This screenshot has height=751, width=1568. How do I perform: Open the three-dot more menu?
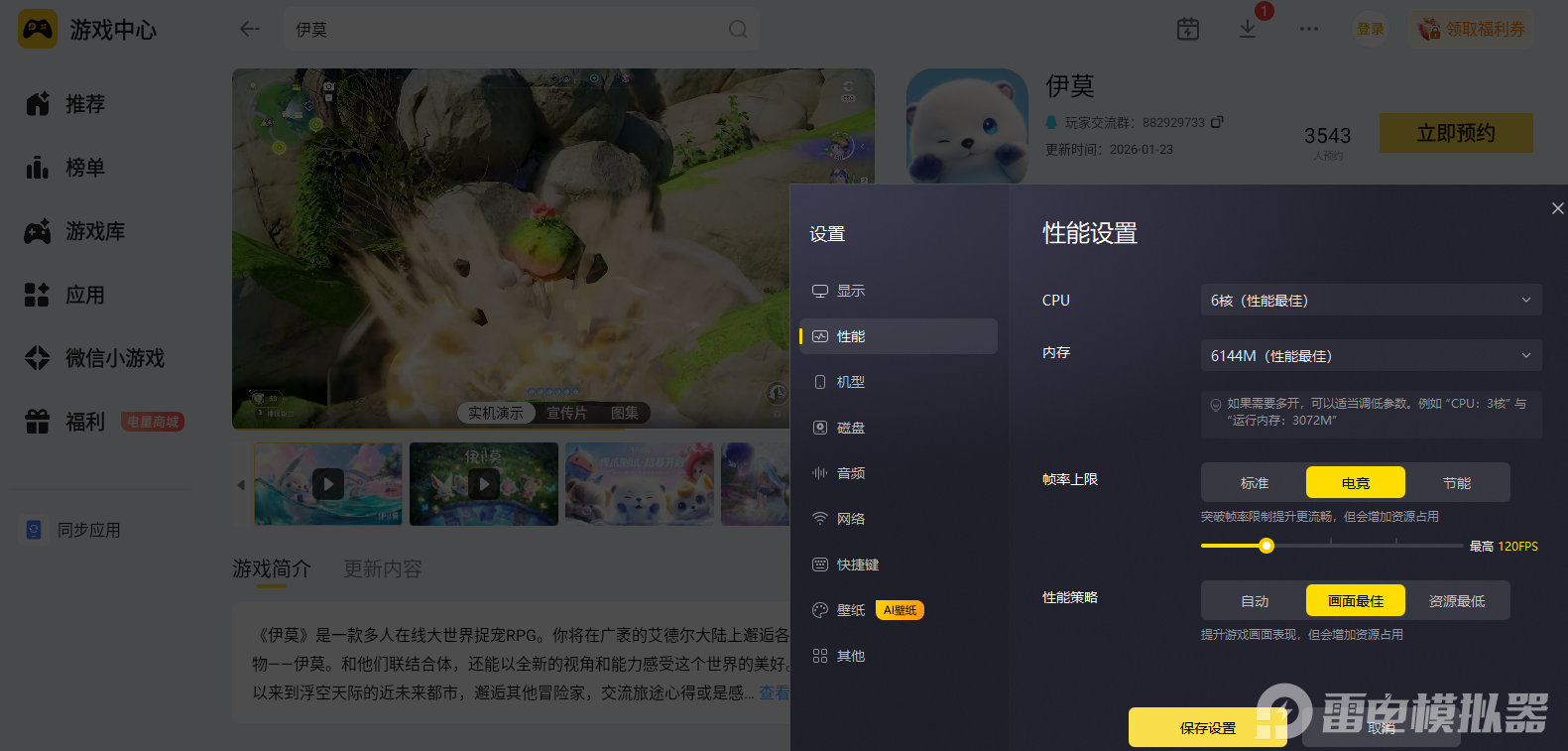[x=1309, y=30]
